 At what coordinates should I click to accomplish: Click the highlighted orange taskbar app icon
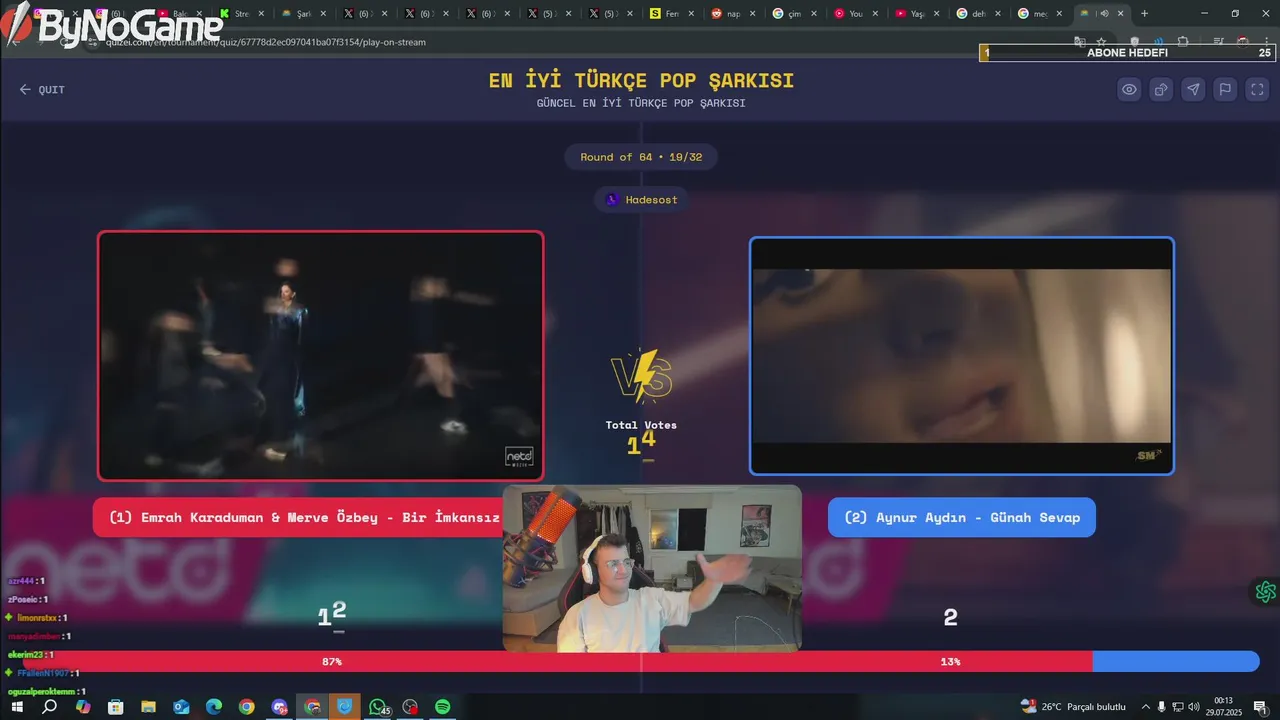tap(345, 707)
